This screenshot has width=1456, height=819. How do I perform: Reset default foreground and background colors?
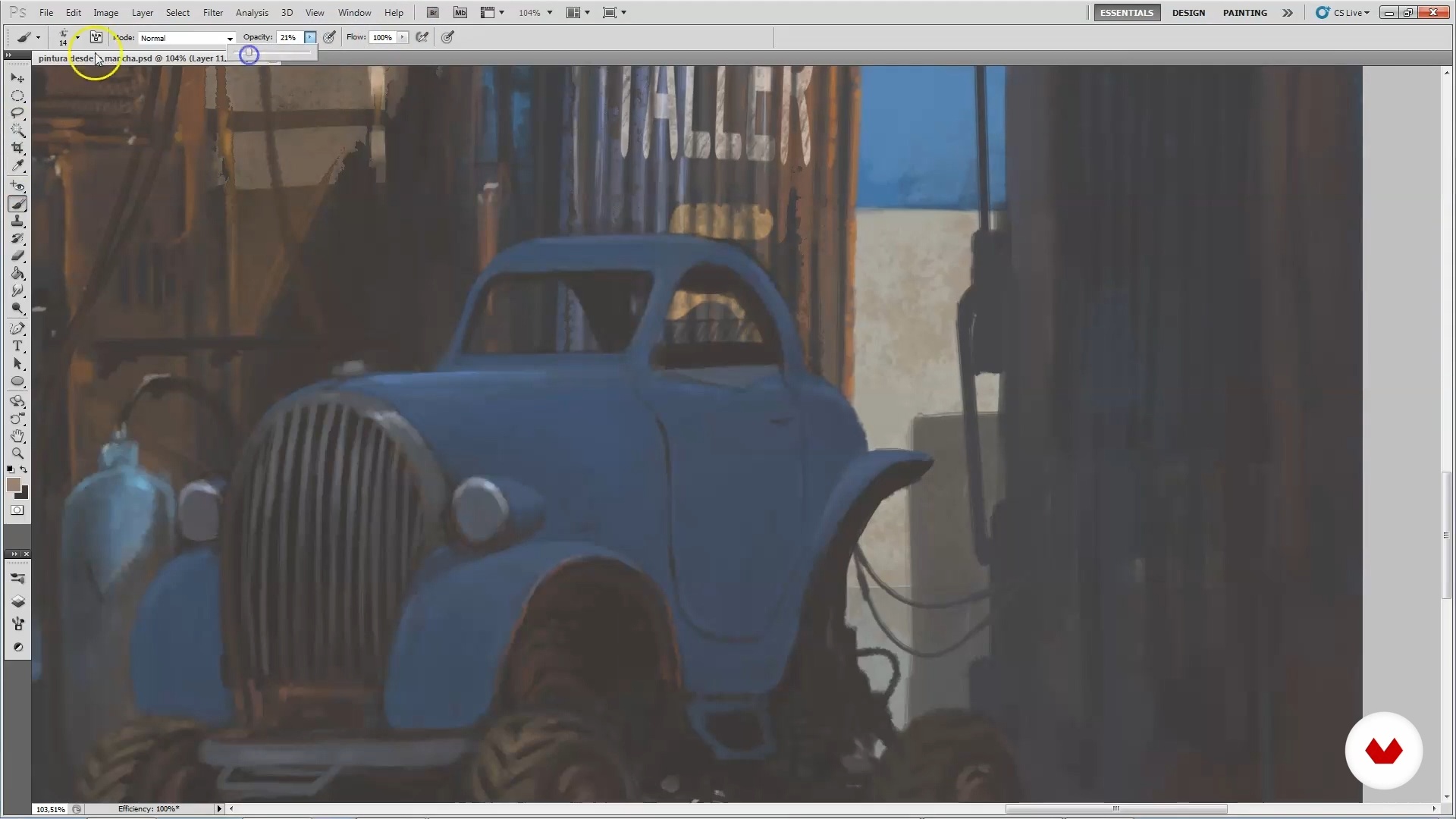(x=11, y=470)
